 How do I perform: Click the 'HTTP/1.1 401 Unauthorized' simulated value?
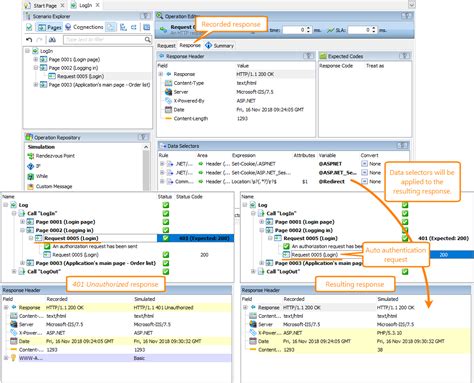click(163, 307)
